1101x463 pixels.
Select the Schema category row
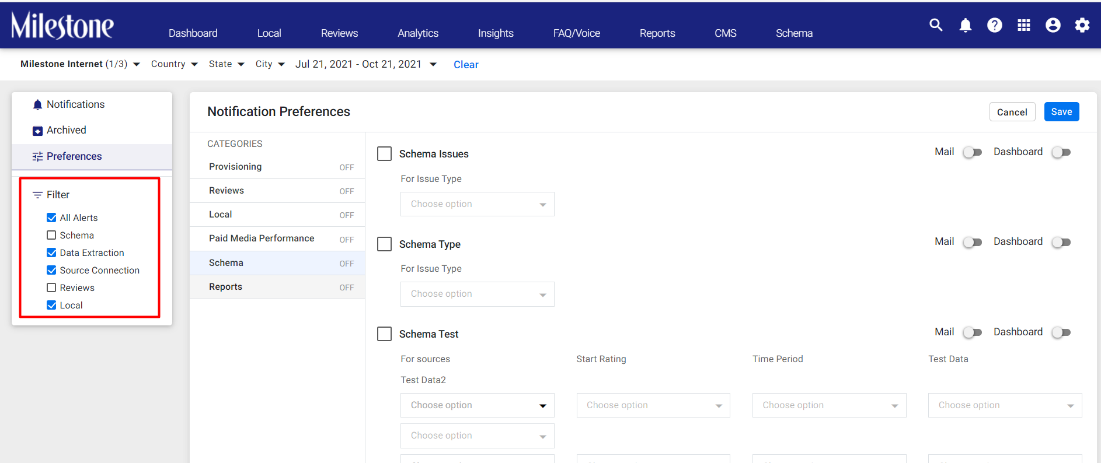pos(277,263)
